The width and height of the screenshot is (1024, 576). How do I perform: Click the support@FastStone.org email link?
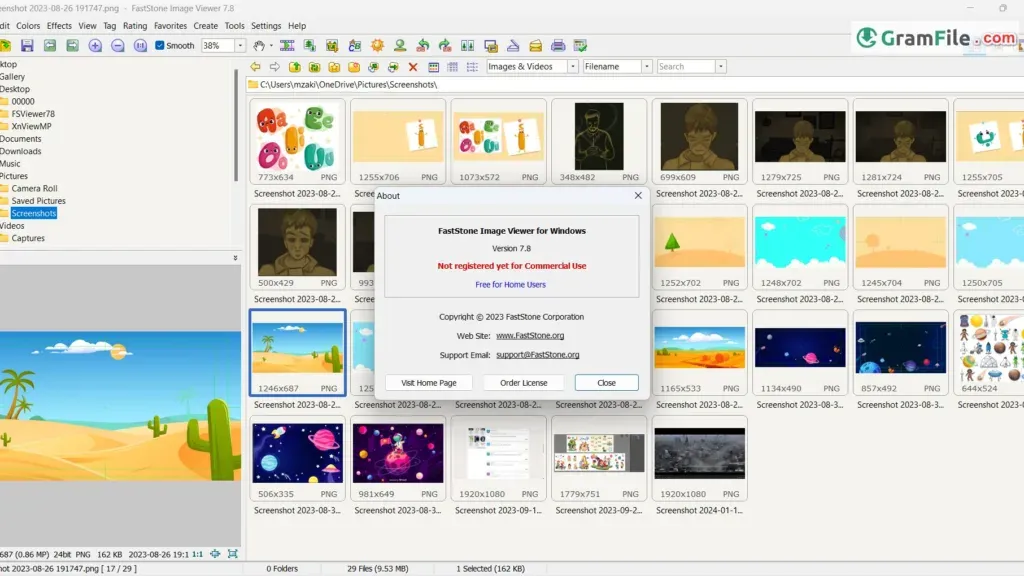537,355
